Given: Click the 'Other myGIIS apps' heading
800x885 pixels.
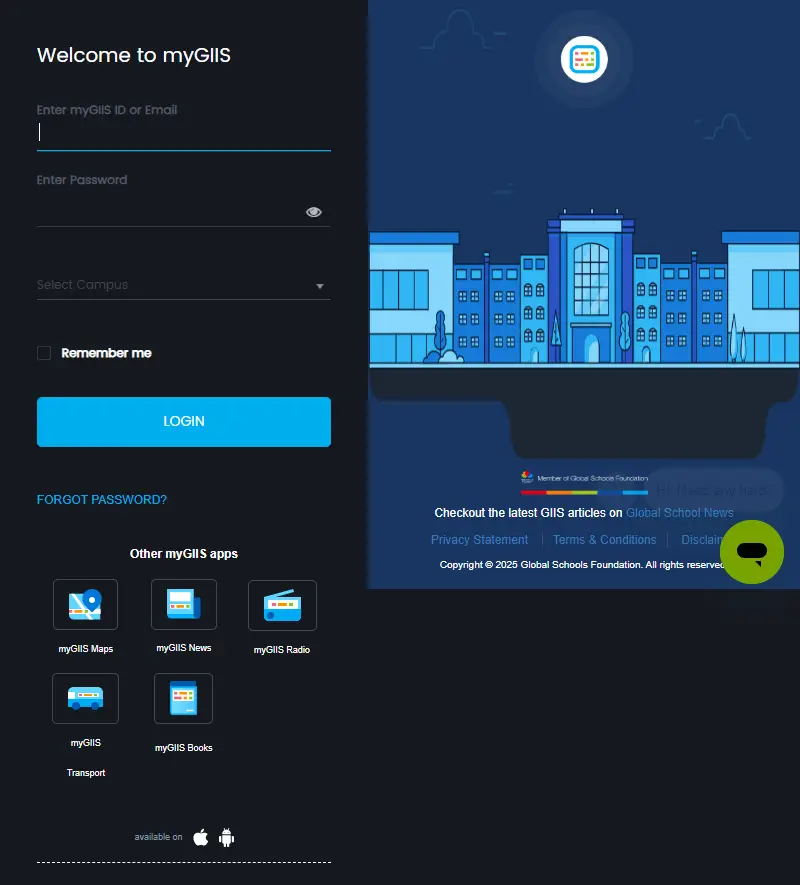Looking at the screenshot, I should click(183, 554).
